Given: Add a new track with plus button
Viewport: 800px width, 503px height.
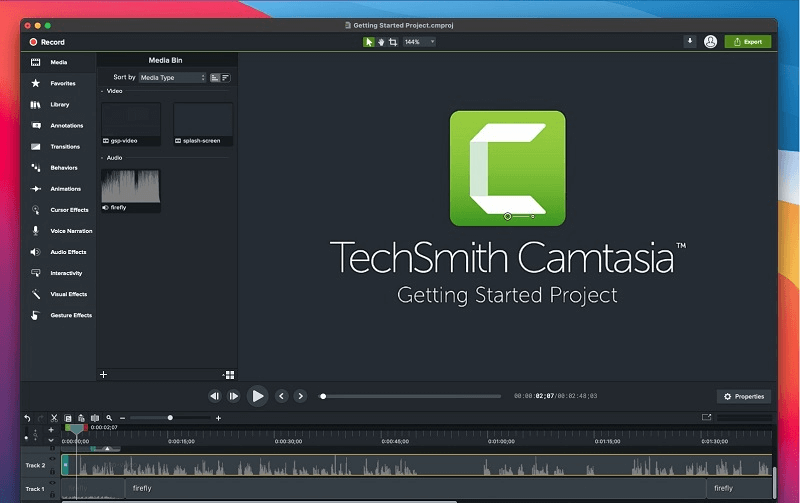Looking at the screenshot, I should click(51, 430).
